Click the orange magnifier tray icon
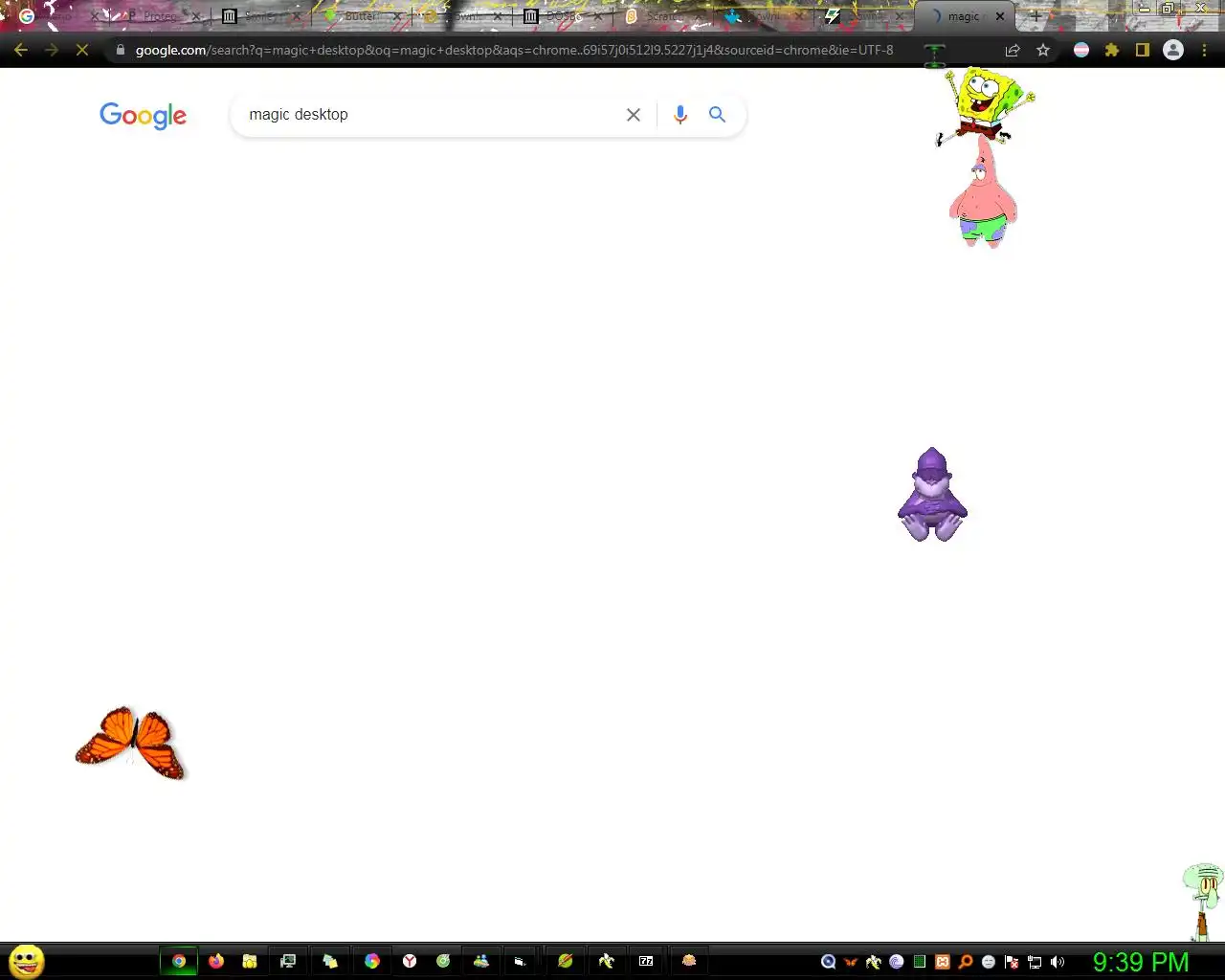Screen dimensions: 1225x980 (x=966, y=962)
